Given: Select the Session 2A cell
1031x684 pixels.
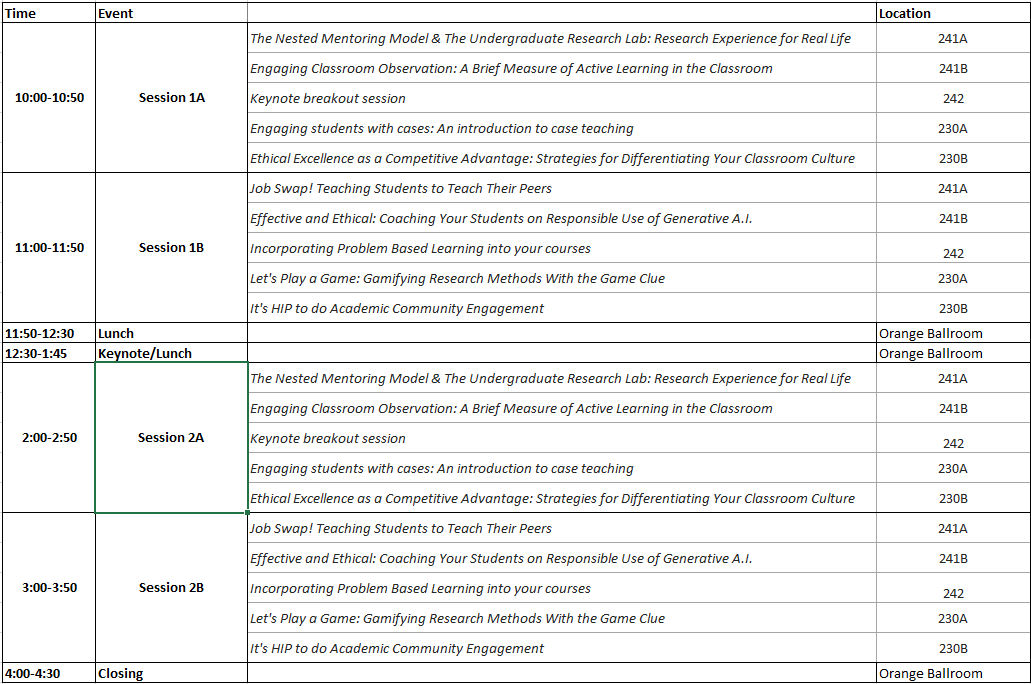Looking at the screenshot, I should click(171, 437).
